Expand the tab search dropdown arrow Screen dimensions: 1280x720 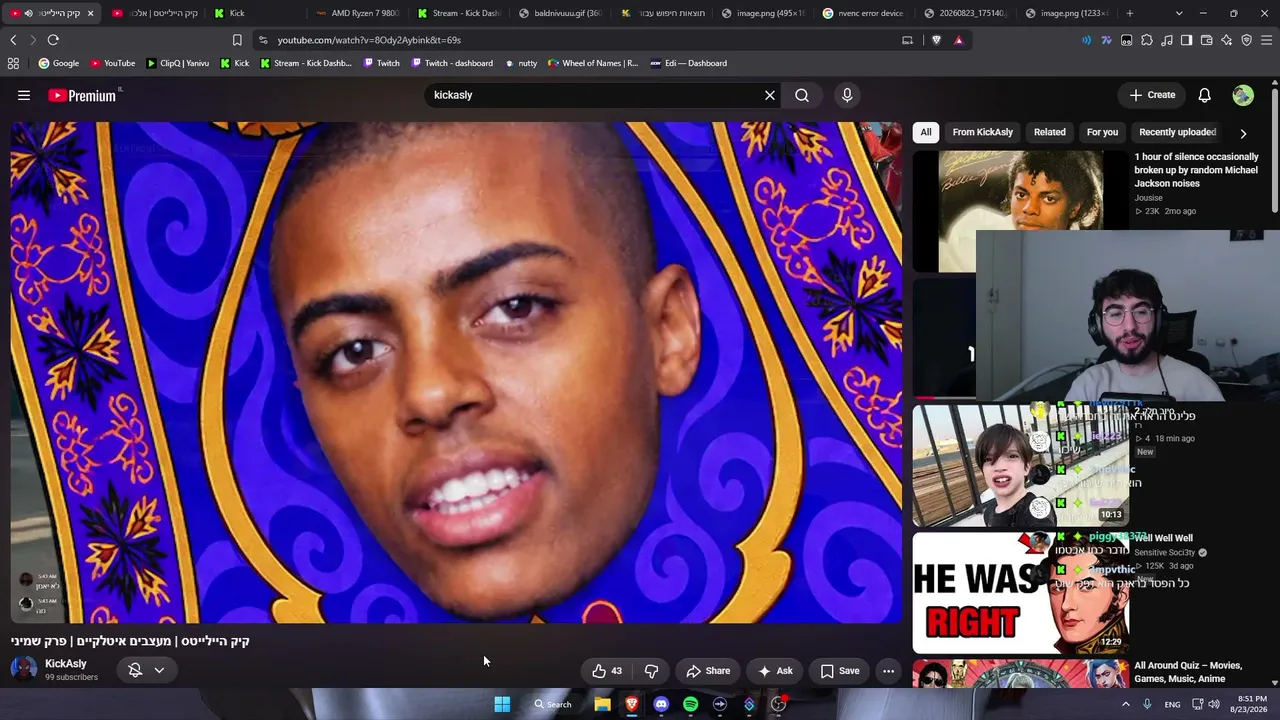click(1179, 13)
